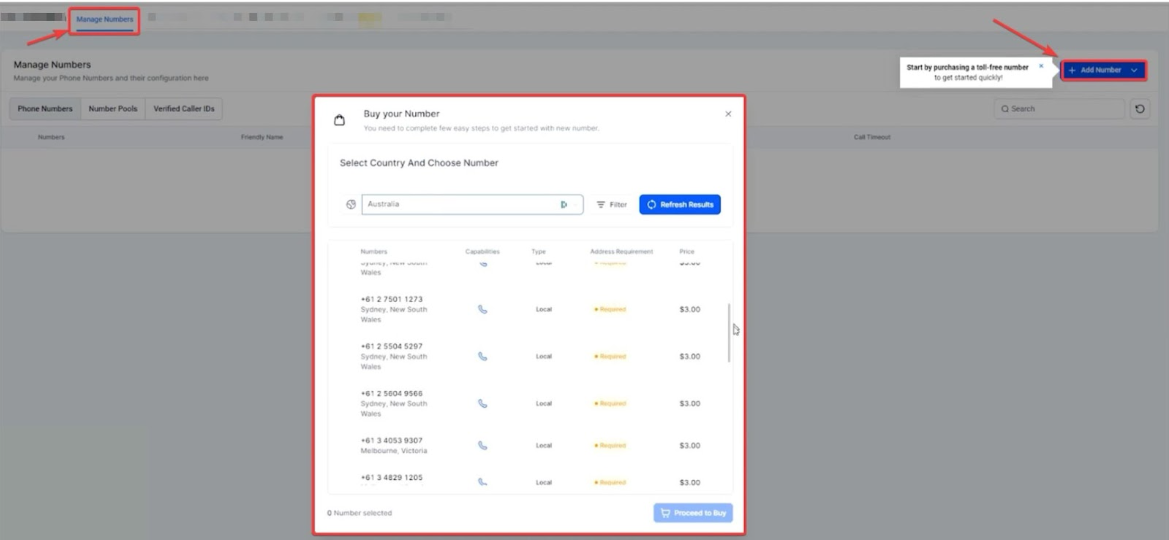Viewport: 1169px width, 540px height.
Task: Go to the Manage Numbers top tab
Action: click(x=104, y=19)
